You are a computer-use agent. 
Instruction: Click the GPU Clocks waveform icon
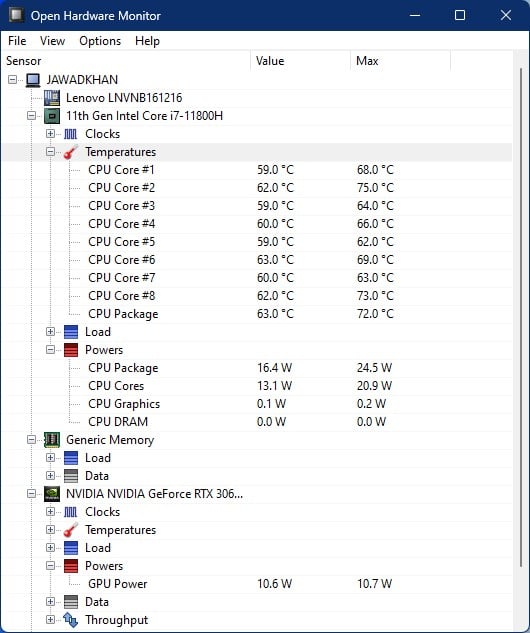[x=71, y=512]
